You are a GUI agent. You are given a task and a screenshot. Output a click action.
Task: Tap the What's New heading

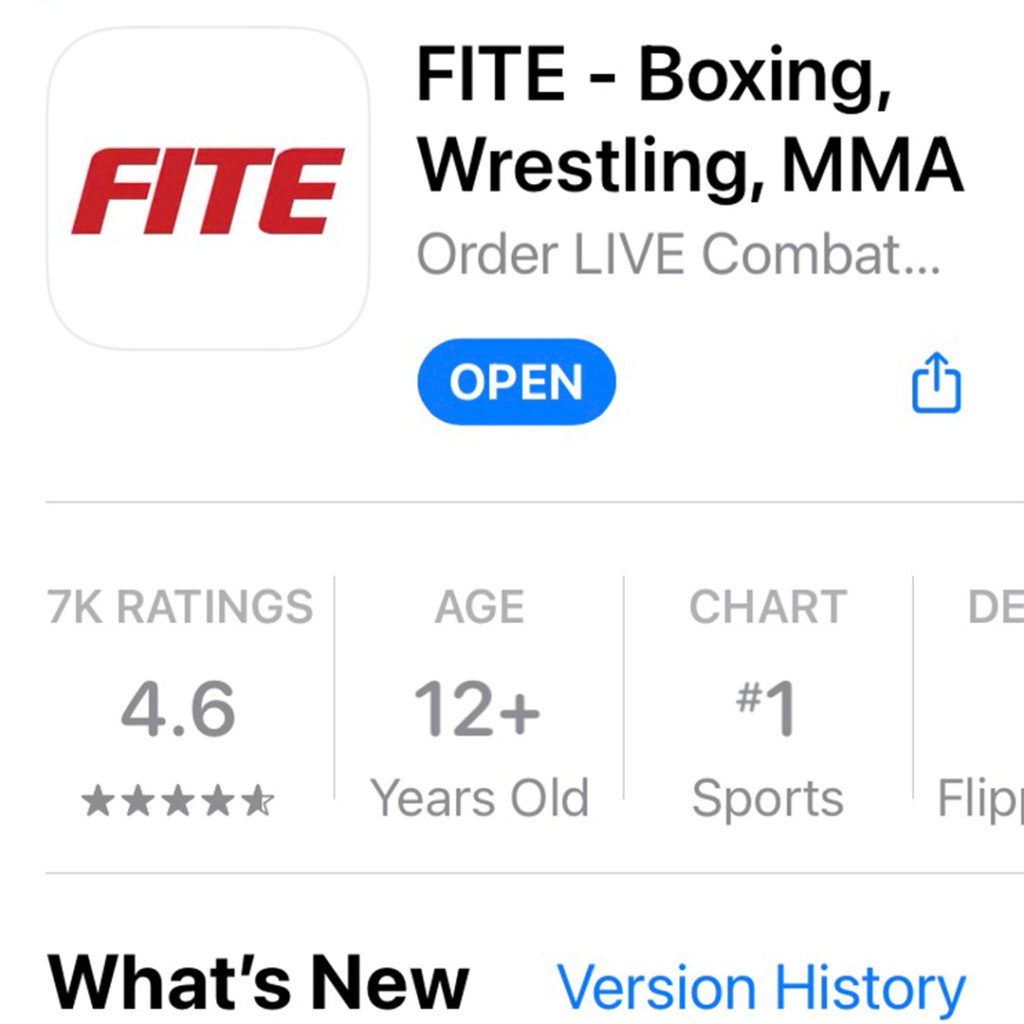[x=258, y=982]
